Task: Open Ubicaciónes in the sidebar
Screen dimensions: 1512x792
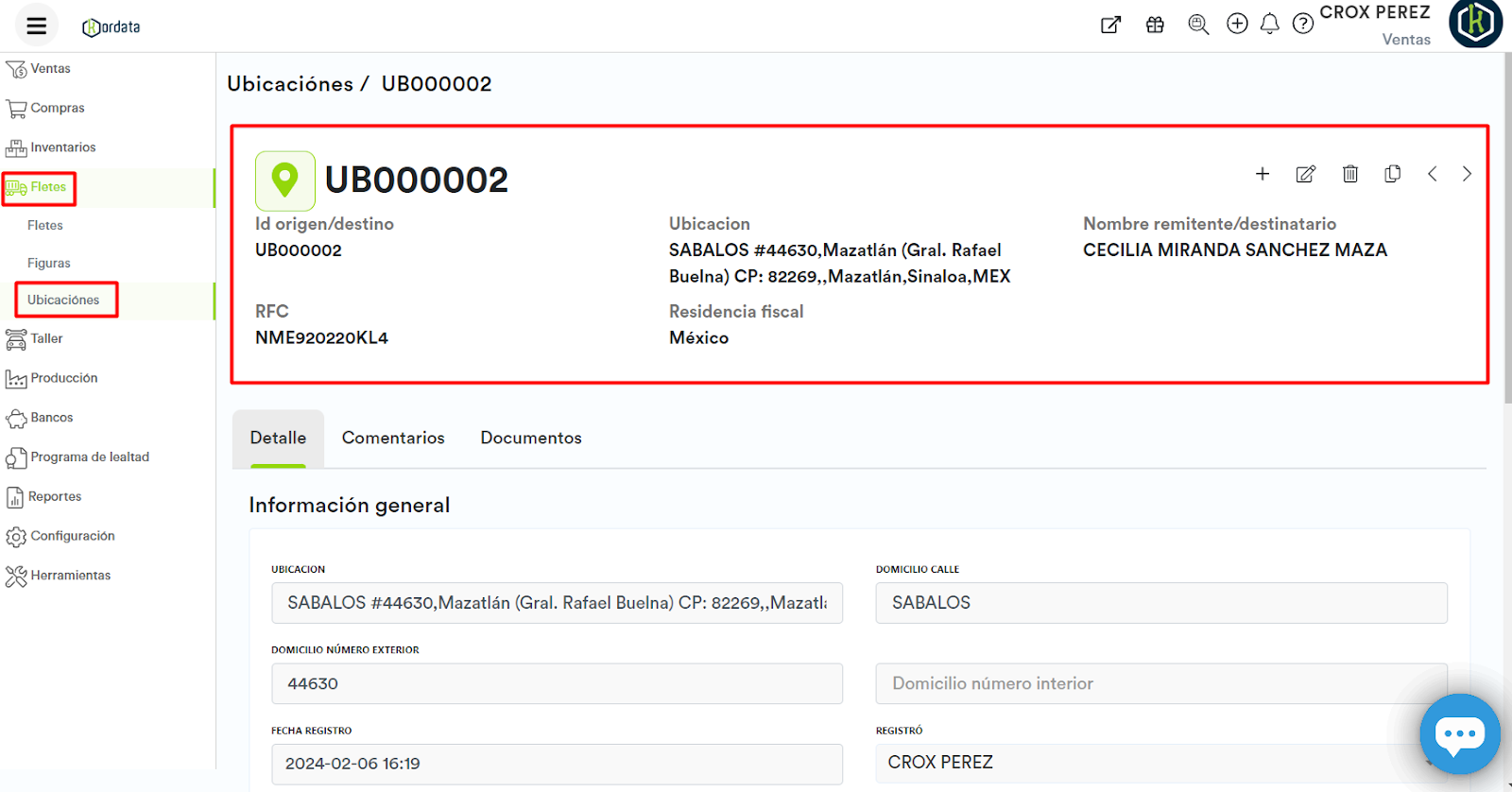Action: pos(63,300)
